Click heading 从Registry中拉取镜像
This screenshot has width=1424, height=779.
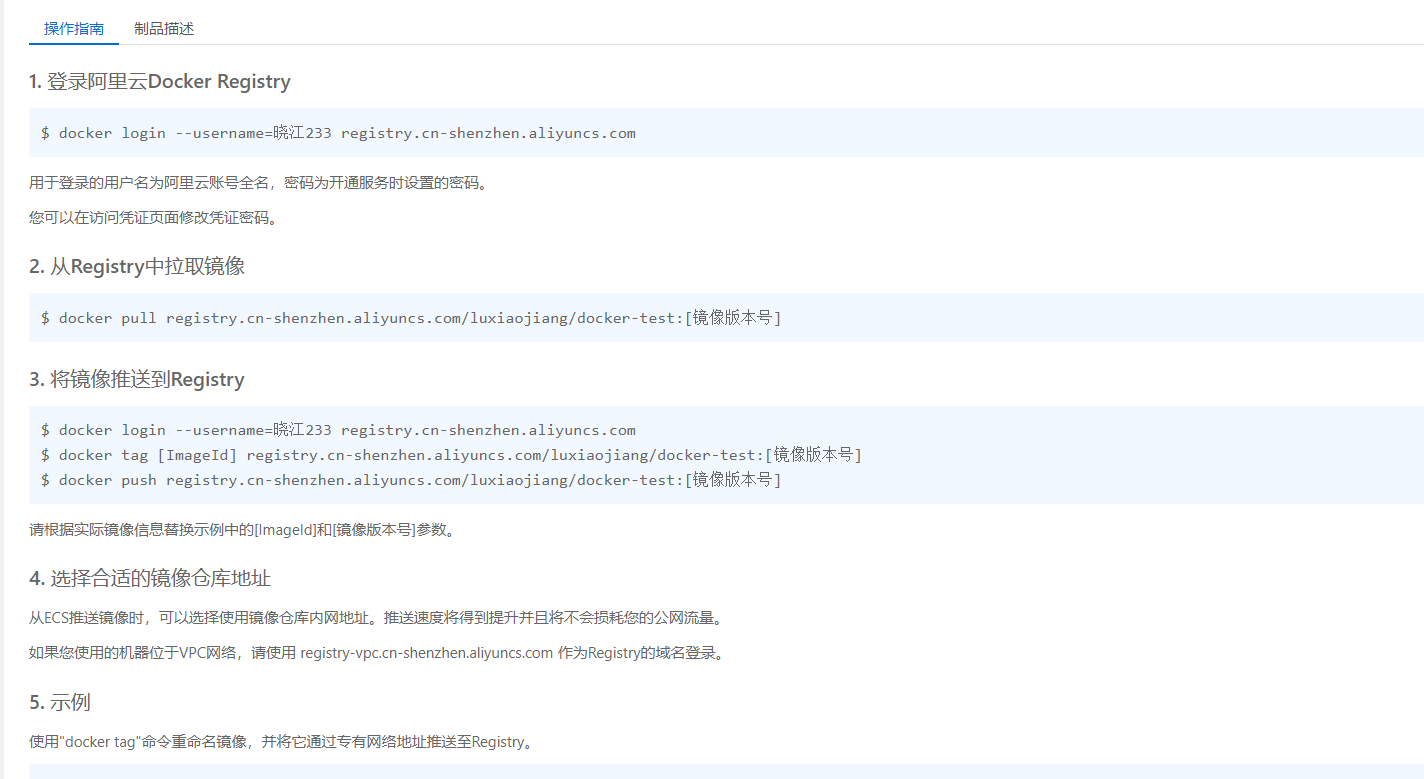(137, 267)
